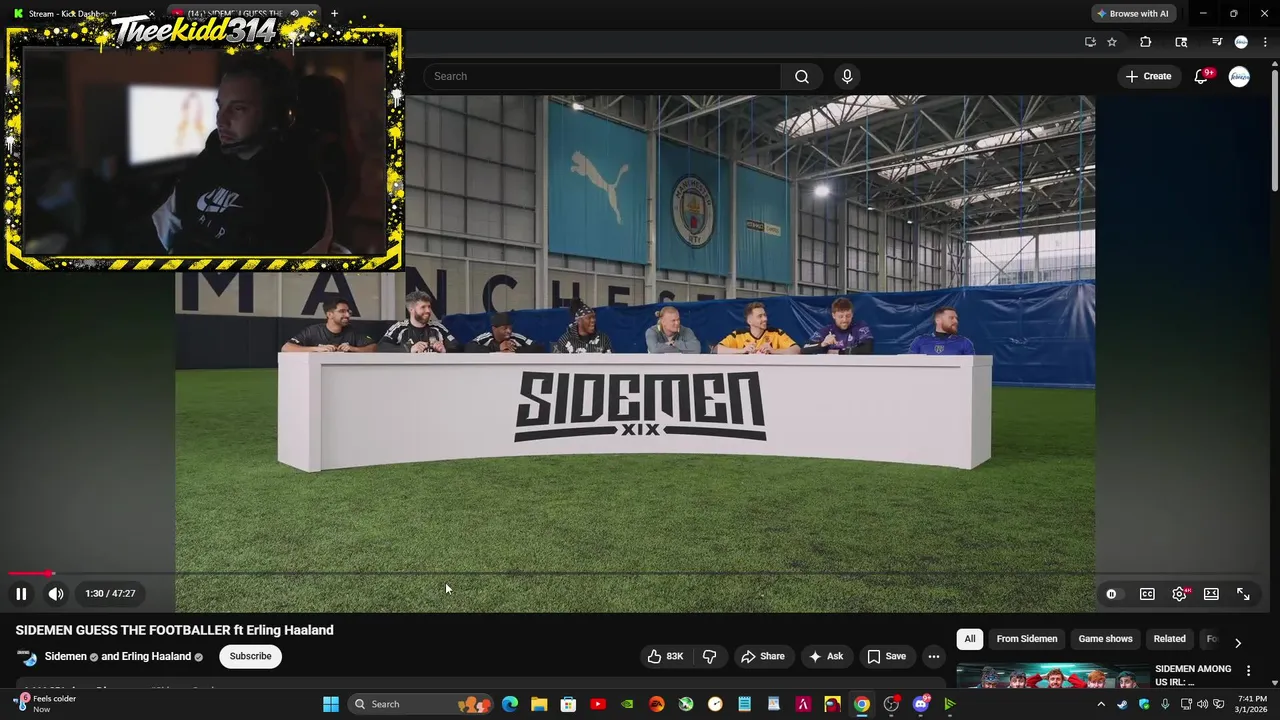This screenshot has width=1280, height=720.
Task: Open the browser extensions puzzle icon
Action: tap(1146, 42)
